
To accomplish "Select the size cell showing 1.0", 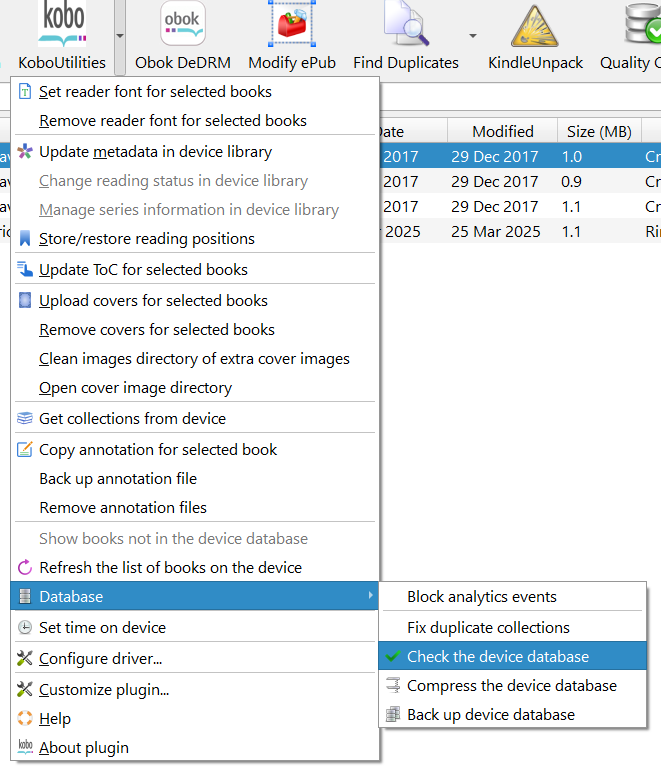I will [x=599, y=157].
